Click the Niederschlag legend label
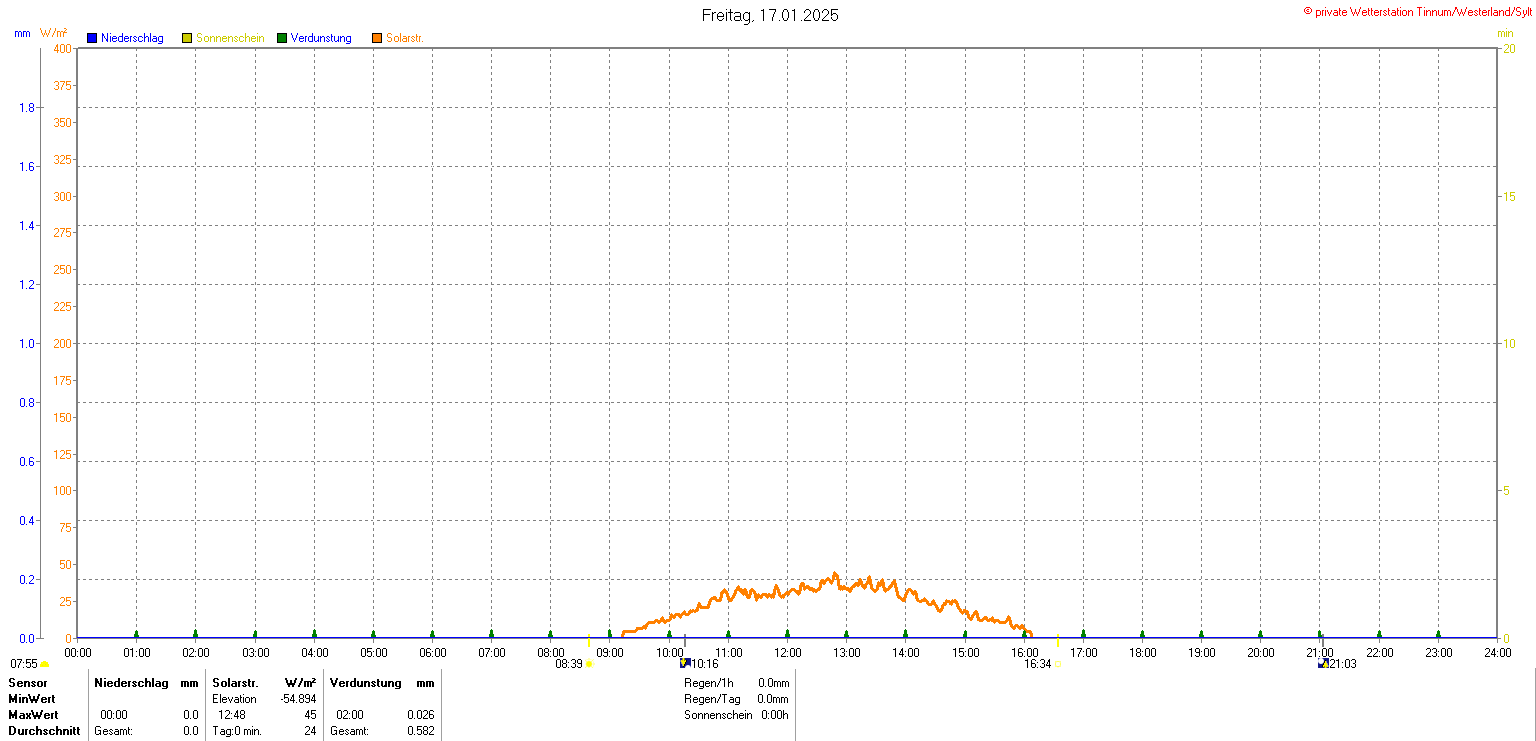The height and width of the screenshot is (741, 1536). tap(132, 38)
